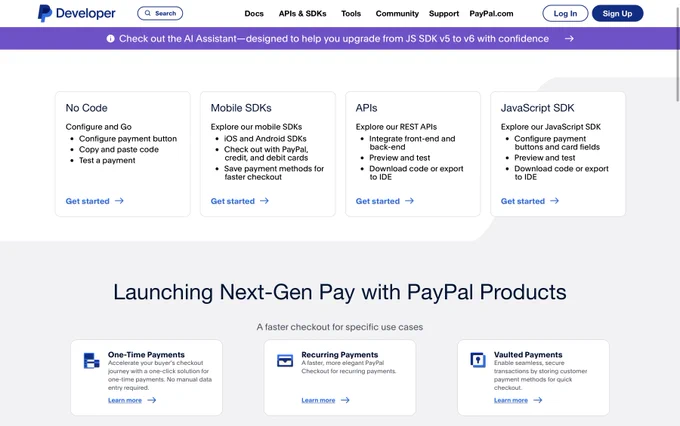Viewport: 680px width, 426px height.
Task: Open the Tools menu
Action: 351,13
